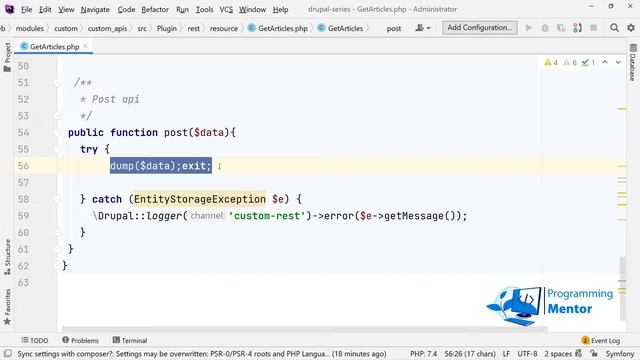
Task: Collapse post function fold at line 54
Action: (58, 133)
